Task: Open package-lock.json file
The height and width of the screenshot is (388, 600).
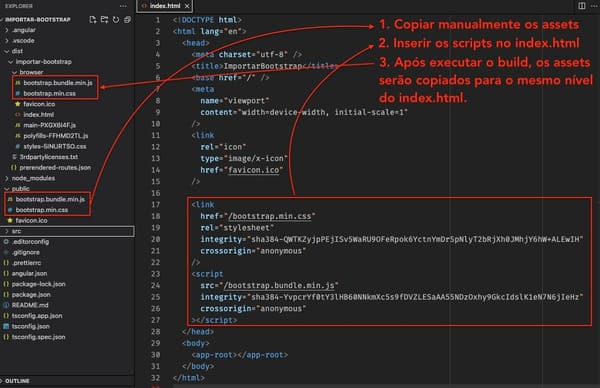Action: pos(38,284)
